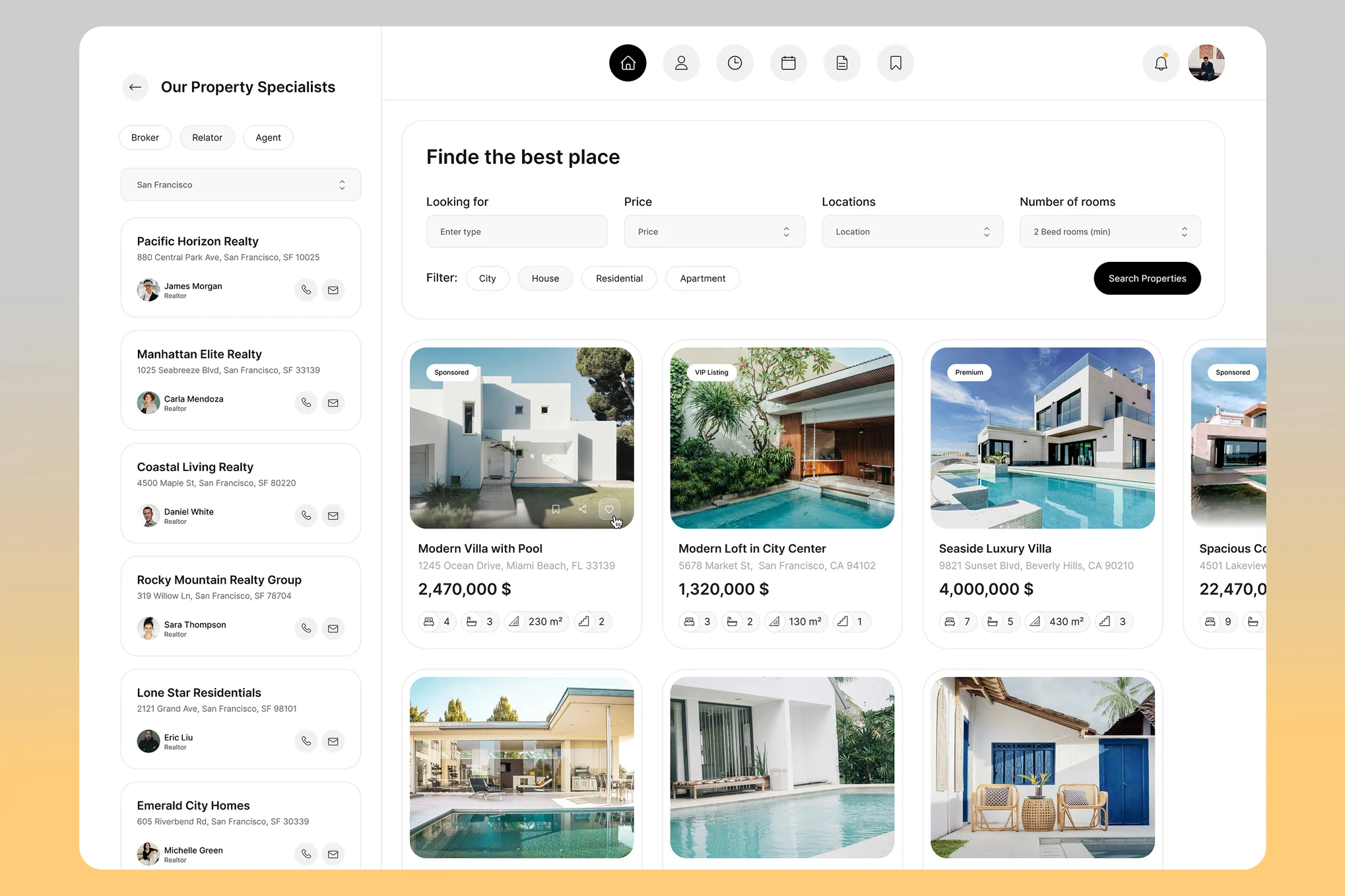The image size is (1345, 896).
Task: Open Emerald City Homes card title
Action: point(193,806)
